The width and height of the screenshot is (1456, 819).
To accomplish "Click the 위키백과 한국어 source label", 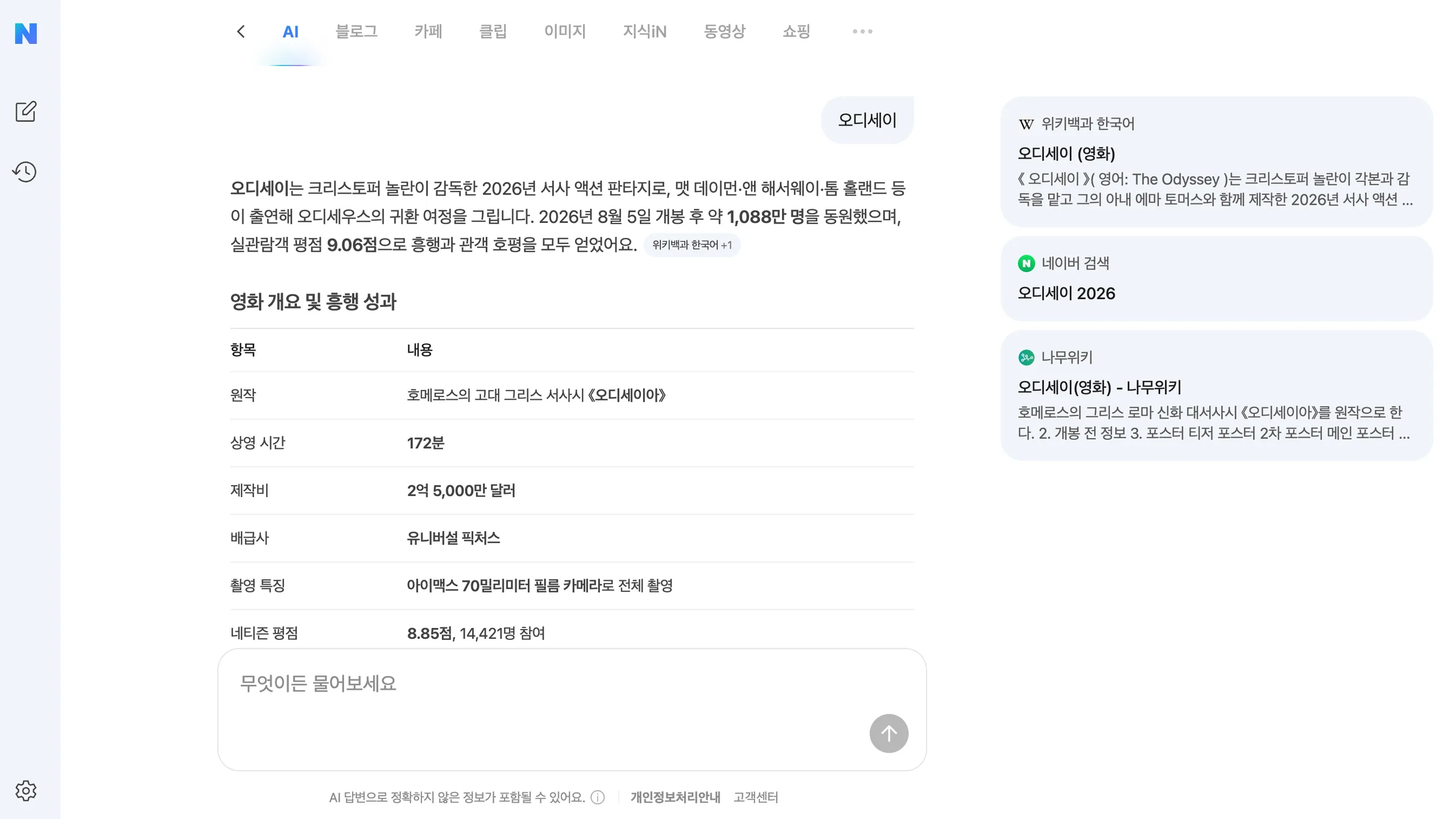I will [1087, 124].
